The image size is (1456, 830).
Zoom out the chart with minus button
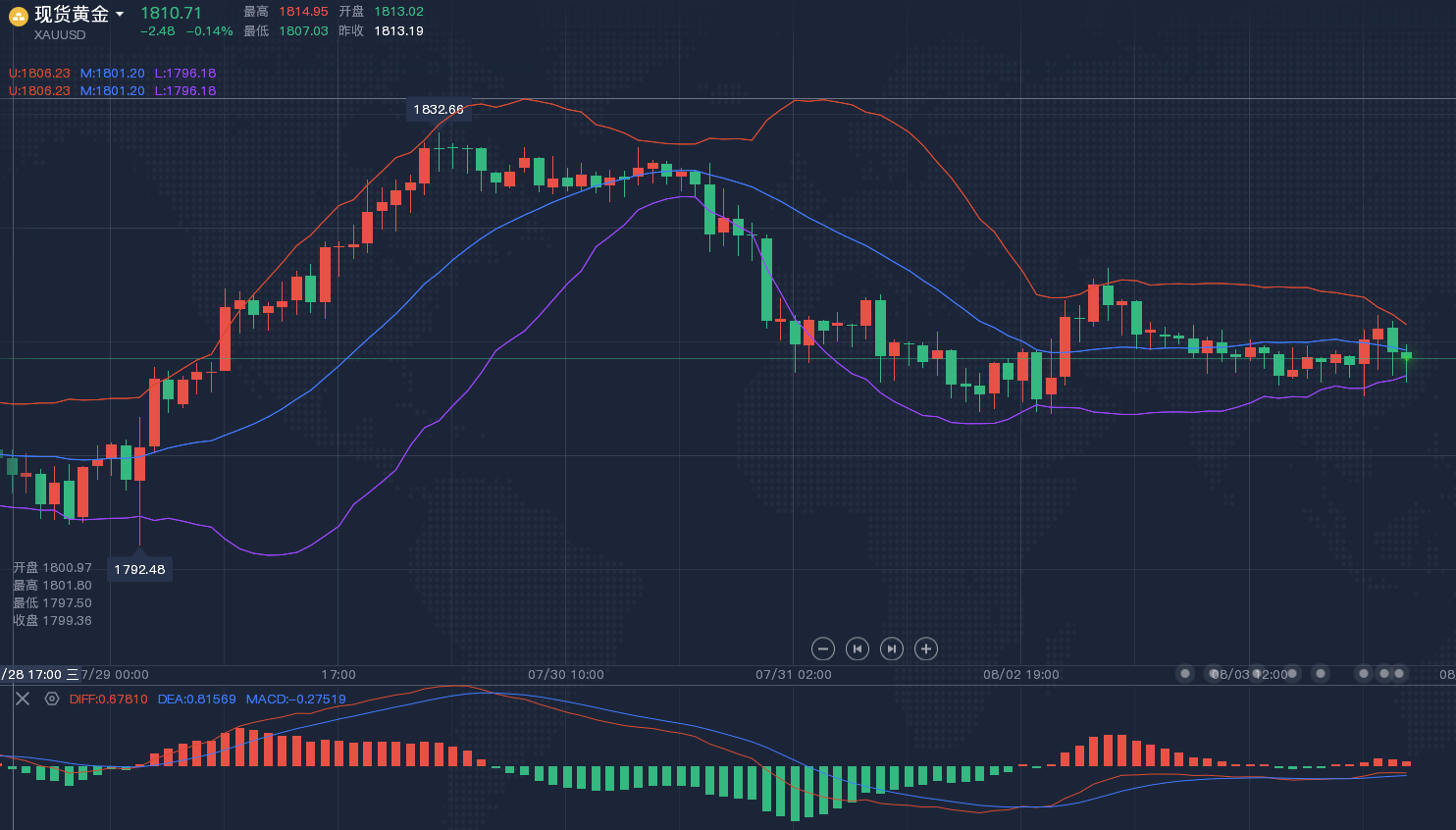823,648
